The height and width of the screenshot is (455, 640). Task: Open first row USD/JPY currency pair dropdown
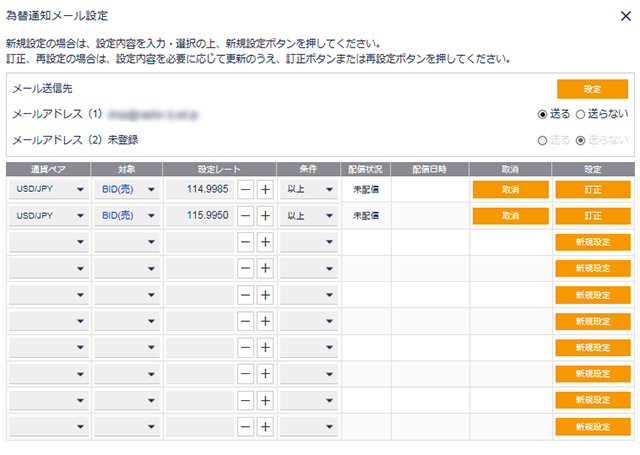pyautogui.click(x=48, y=188)
